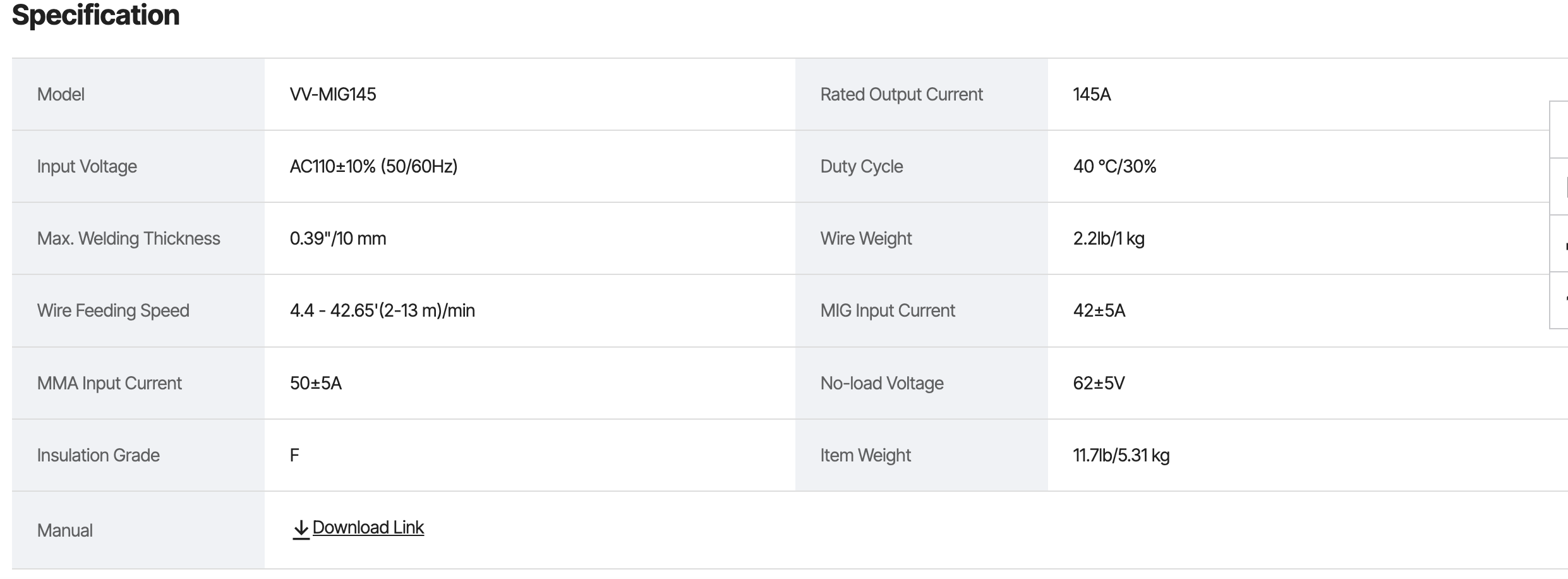Select the MIG Input Current 42±5A value
Screen dimensions: 1568x579
tap(1099, 310)
